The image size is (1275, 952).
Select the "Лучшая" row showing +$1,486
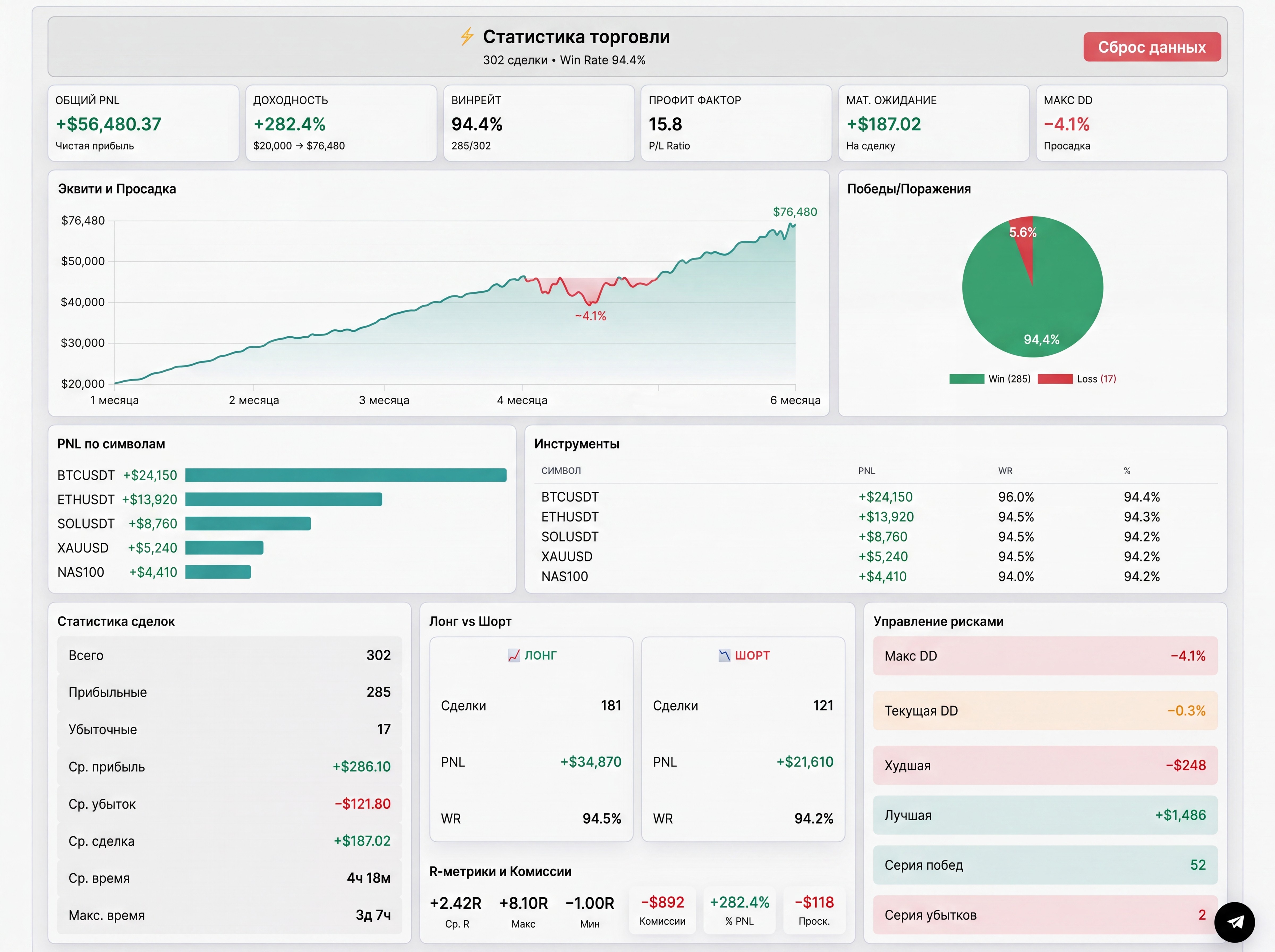[x=1045, y=815]
